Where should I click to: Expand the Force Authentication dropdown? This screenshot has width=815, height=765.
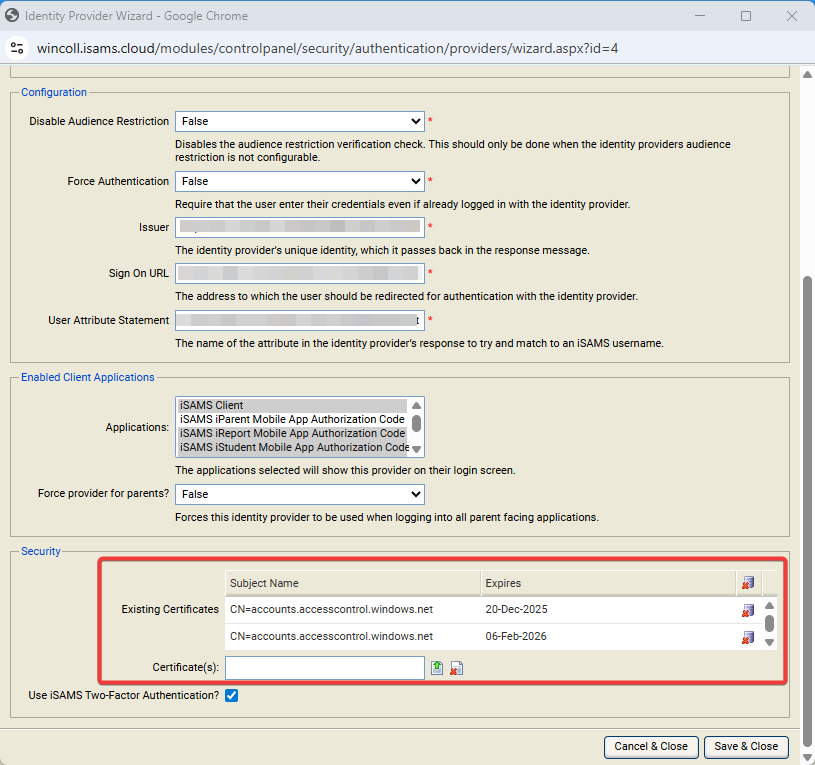click(x=300, y=181)
